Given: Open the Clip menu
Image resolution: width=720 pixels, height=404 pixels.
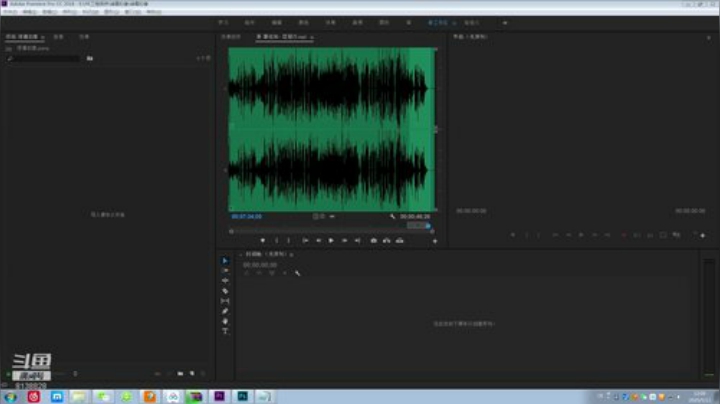Looking at the screenshot, I should (x=50, y=12).
